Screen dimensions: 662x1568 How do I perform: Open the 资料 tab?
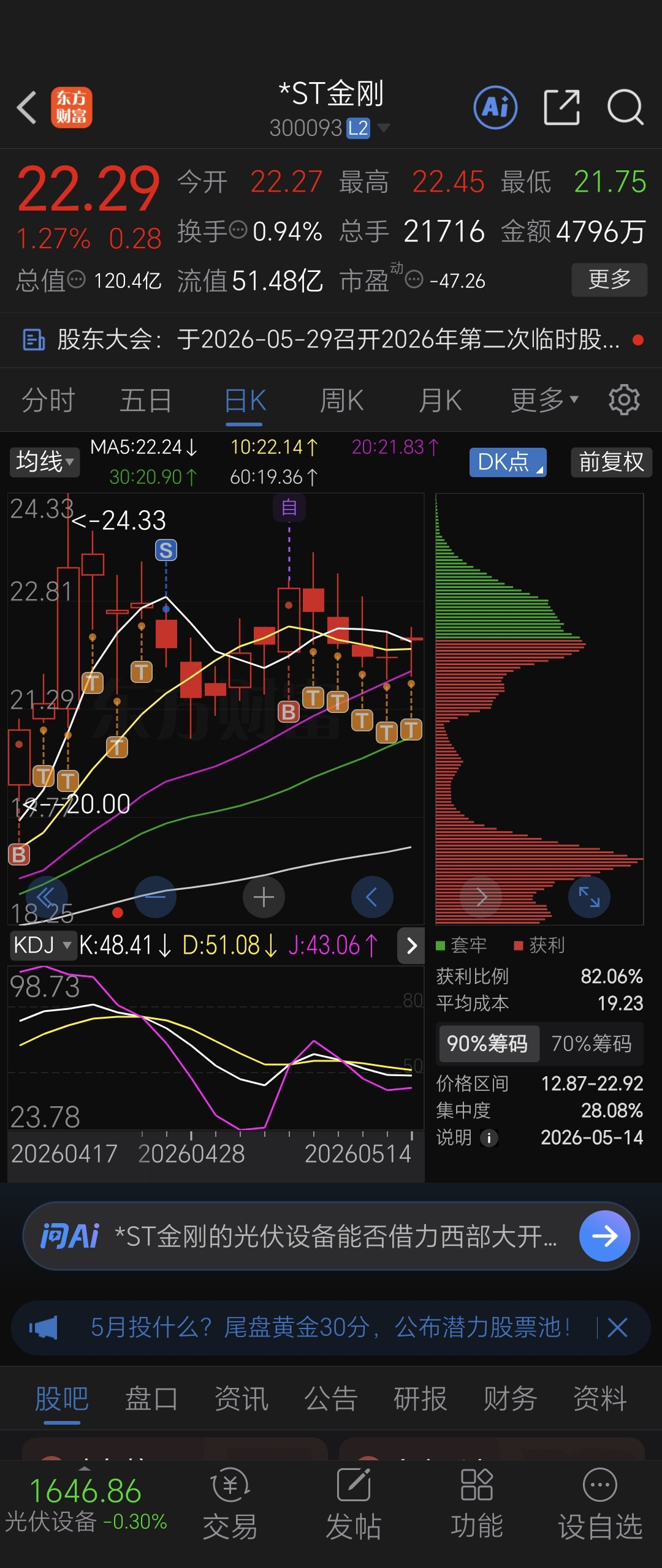pyautogui.click(x=600, y=1399)
